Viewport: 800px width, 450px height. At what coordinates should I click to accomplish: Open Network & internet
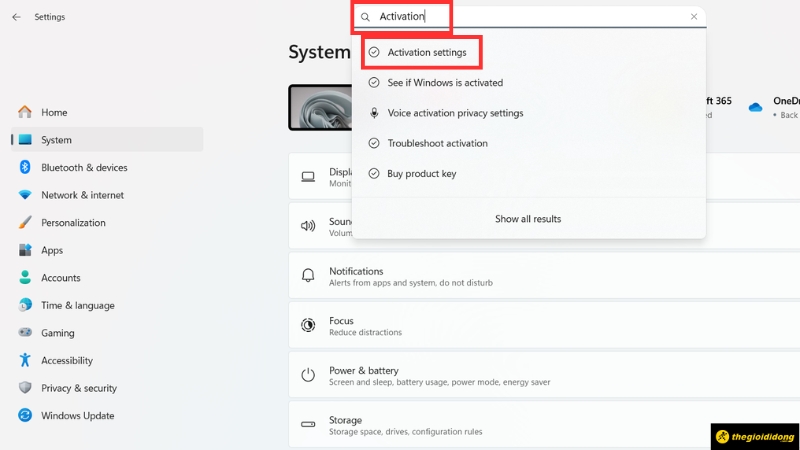pyautogui.click(x=107, y=195)
